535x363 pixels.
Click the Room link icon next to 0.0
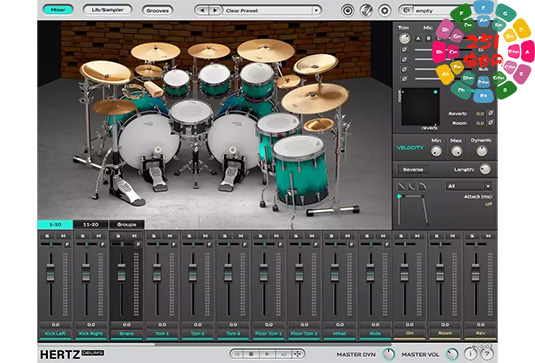(x=491, y=122)
